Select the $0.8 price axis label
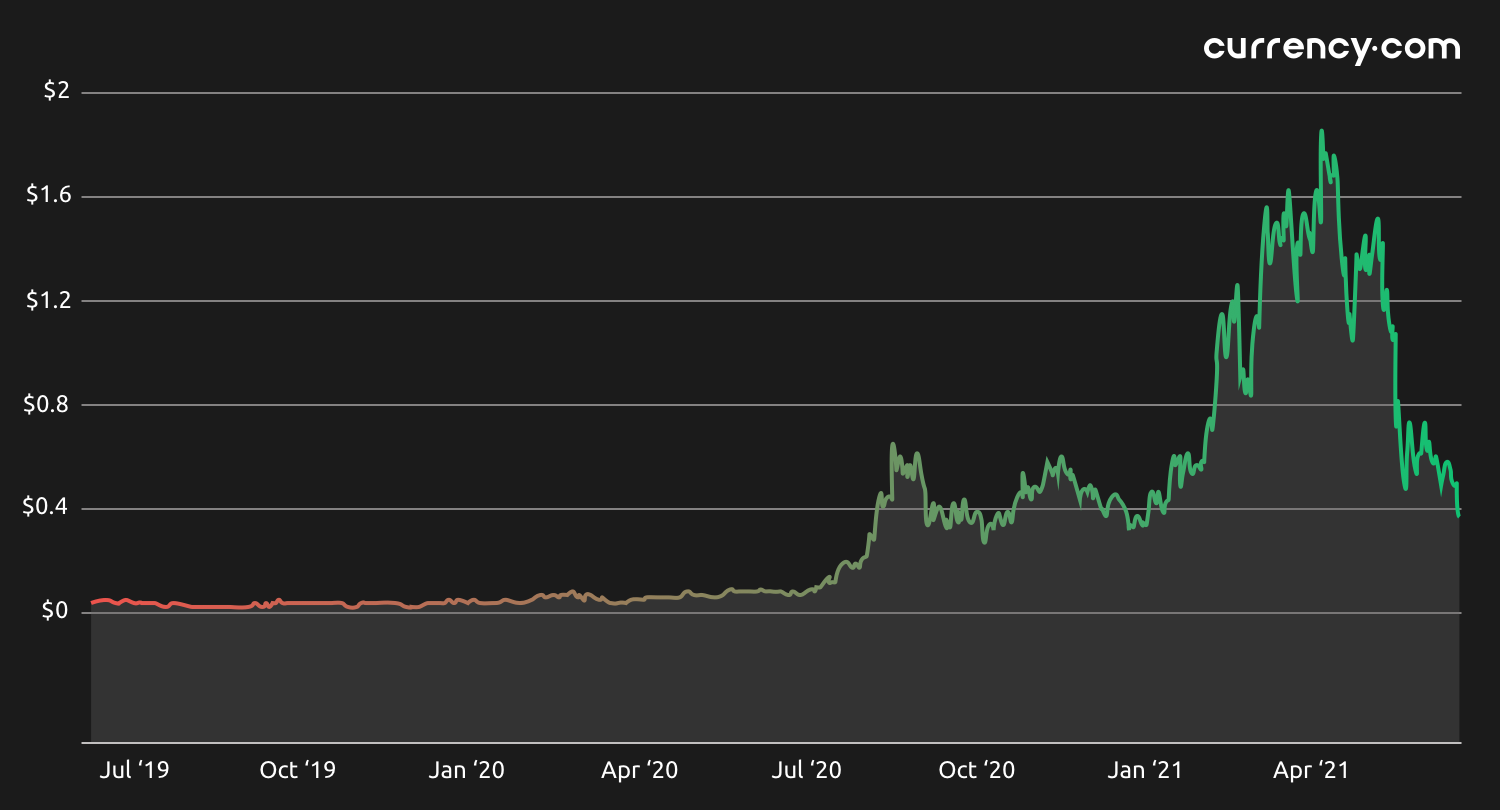Viewport: 1500px width, 810px height. click(48, 404)
